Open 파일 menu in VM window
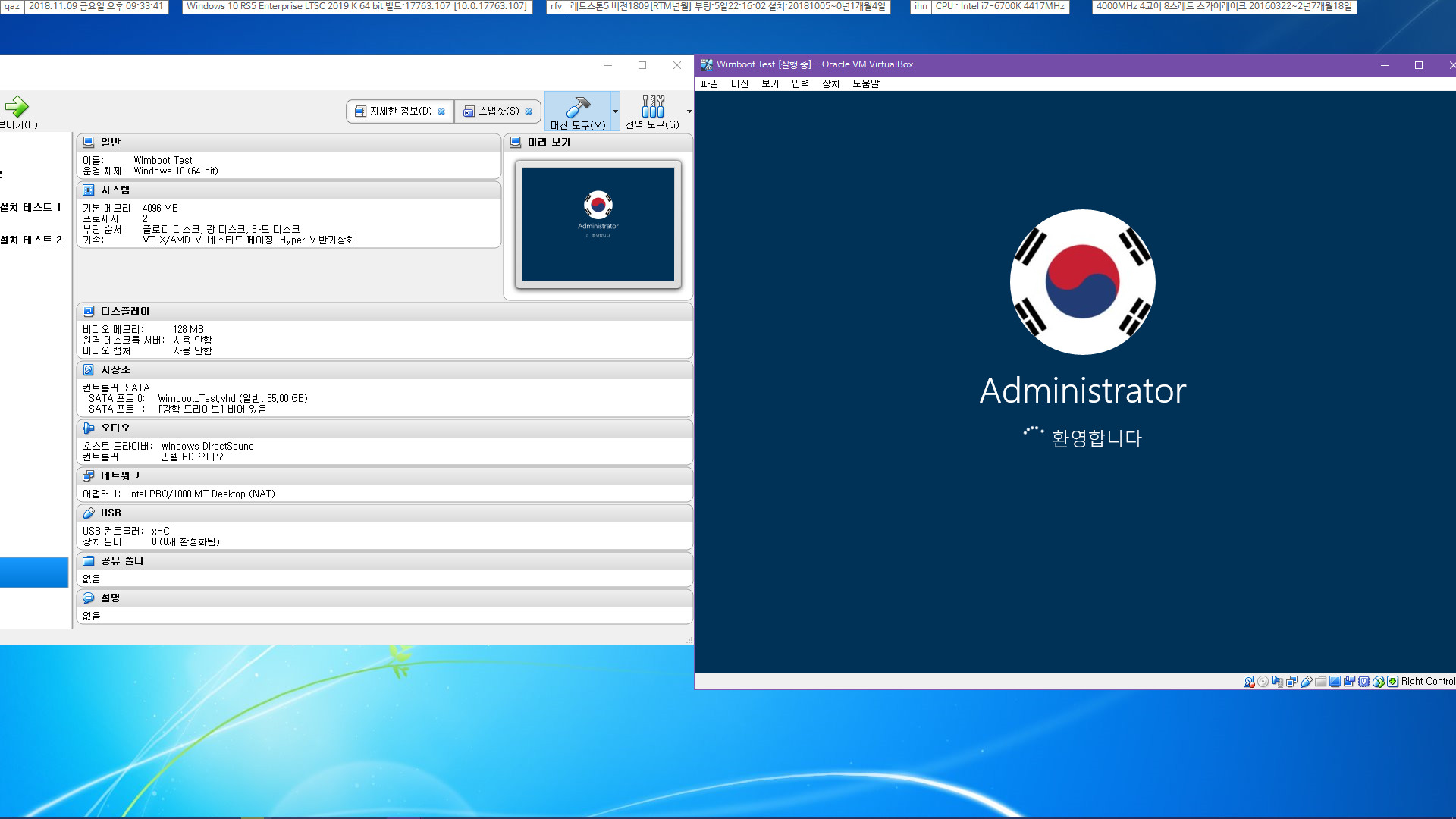The image size is (1456, 819). [x=709, y=84]
